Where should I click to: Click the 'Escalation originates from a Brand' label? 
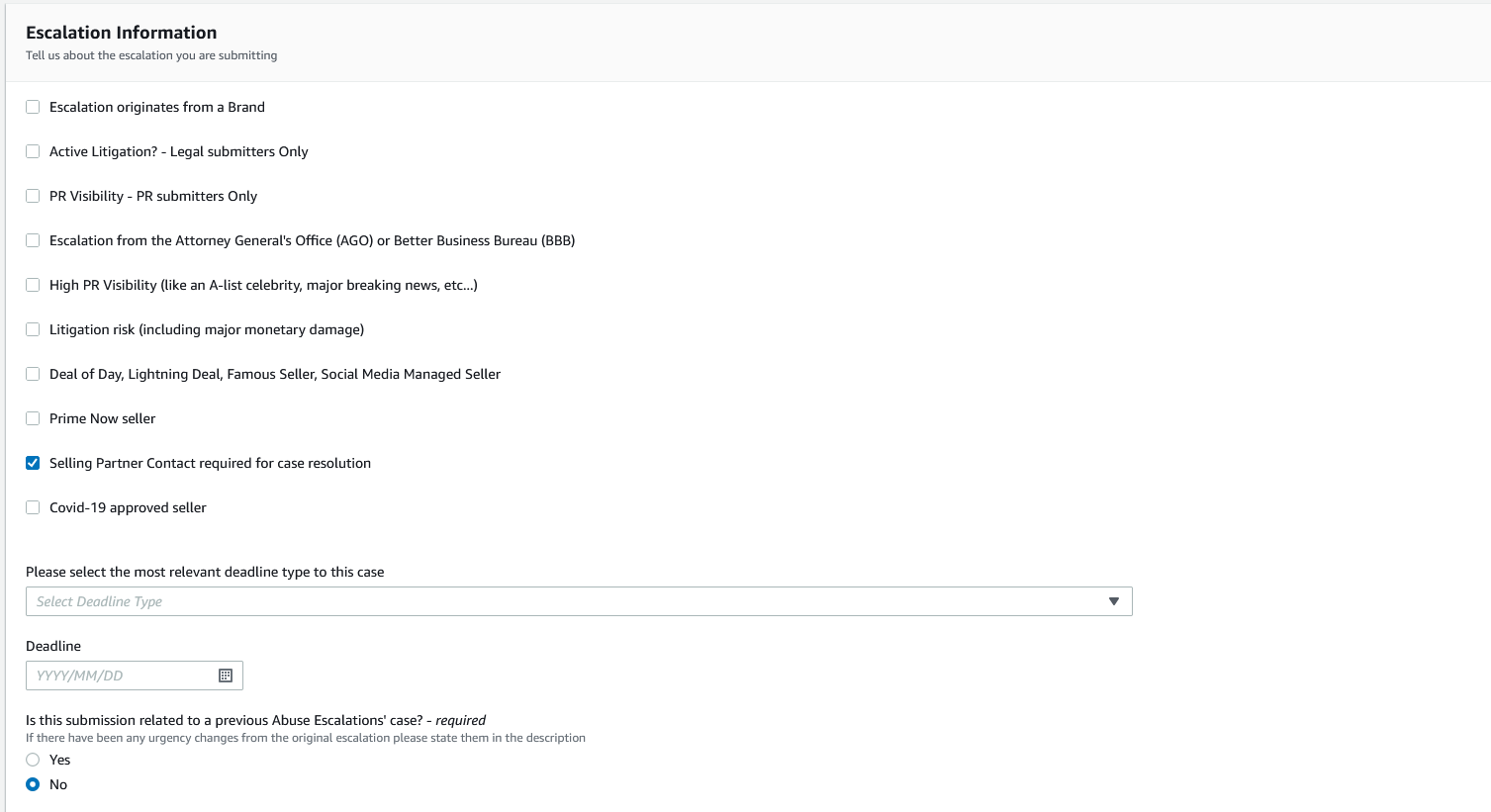point(156,107)
